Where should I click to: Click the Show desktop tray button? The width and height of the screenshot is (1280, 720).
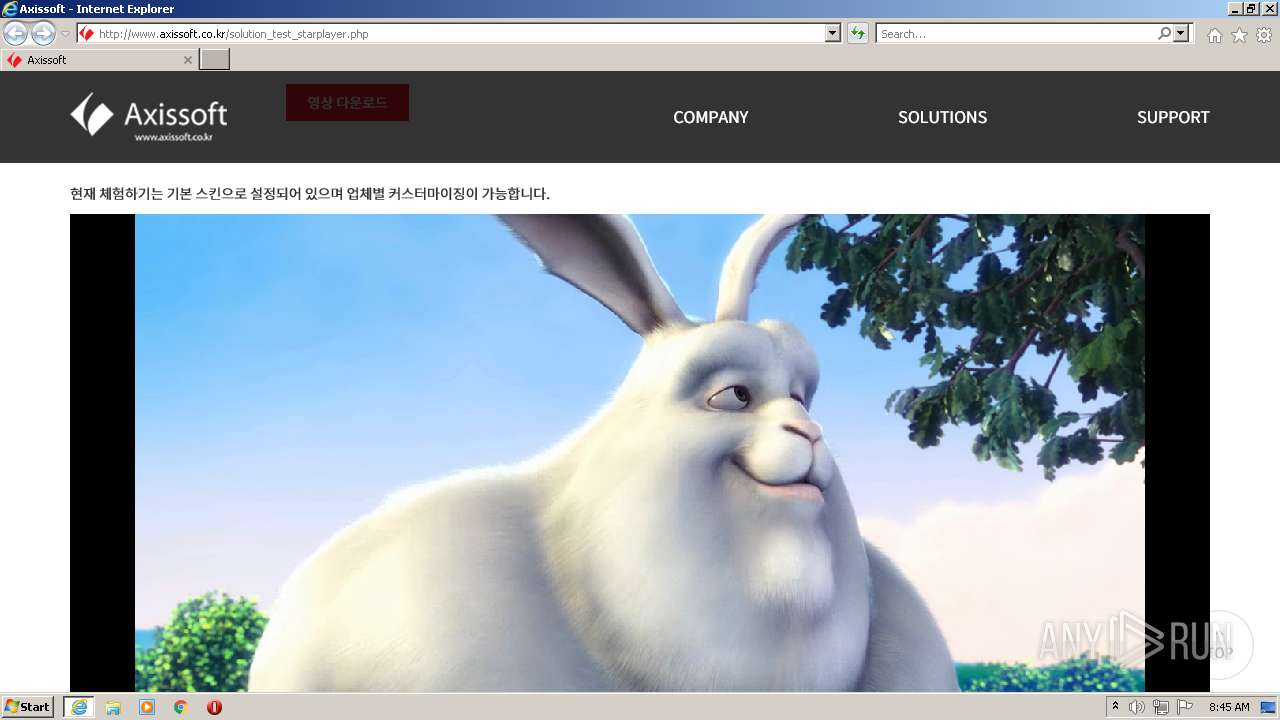[x=1268, y=707]
